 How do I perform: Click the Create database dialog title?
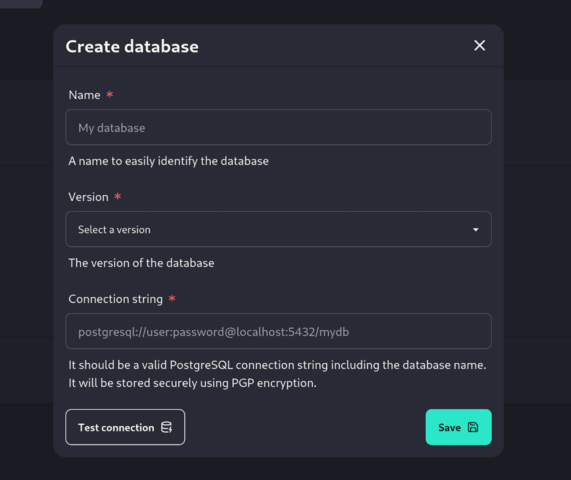point(132,46)
